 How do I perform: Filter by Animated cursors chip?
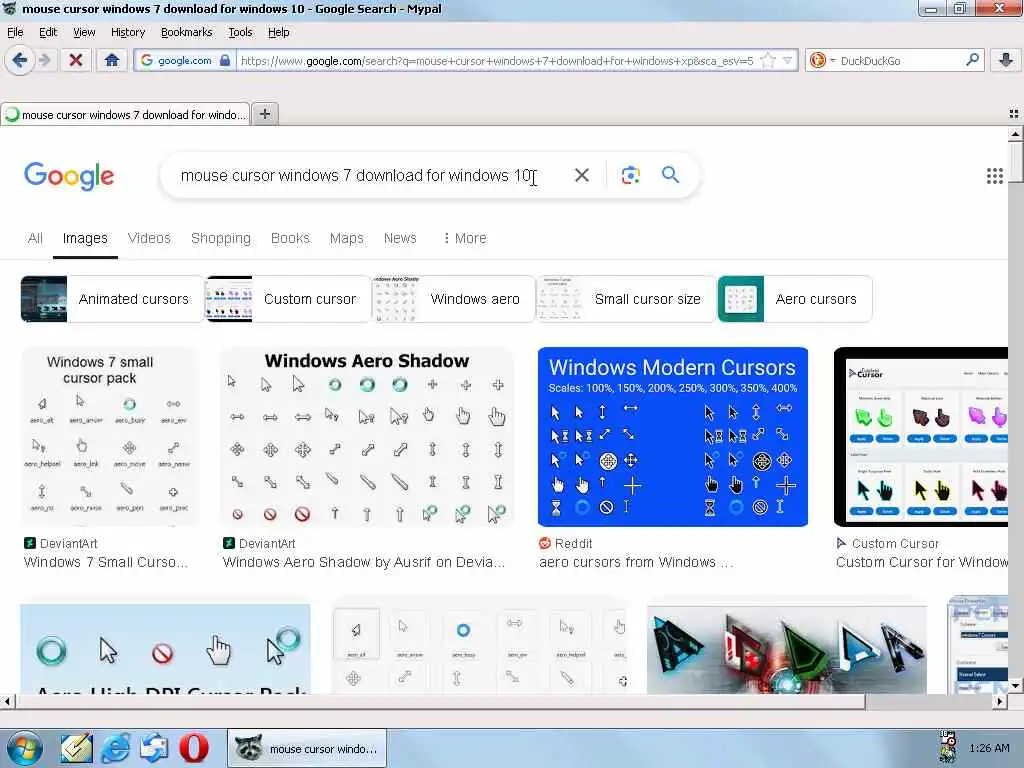(x=112, y=299)
